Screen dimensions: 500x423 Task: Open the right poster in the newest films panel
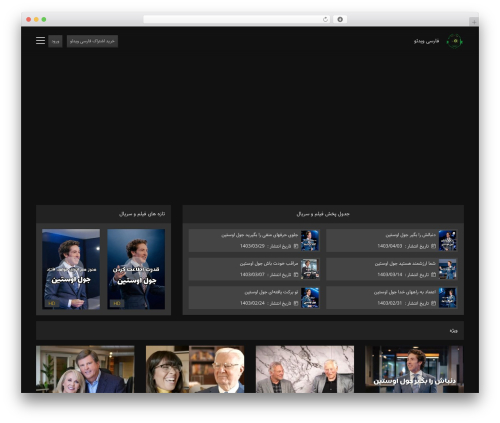pyautogui.click(x=136, y=269)
